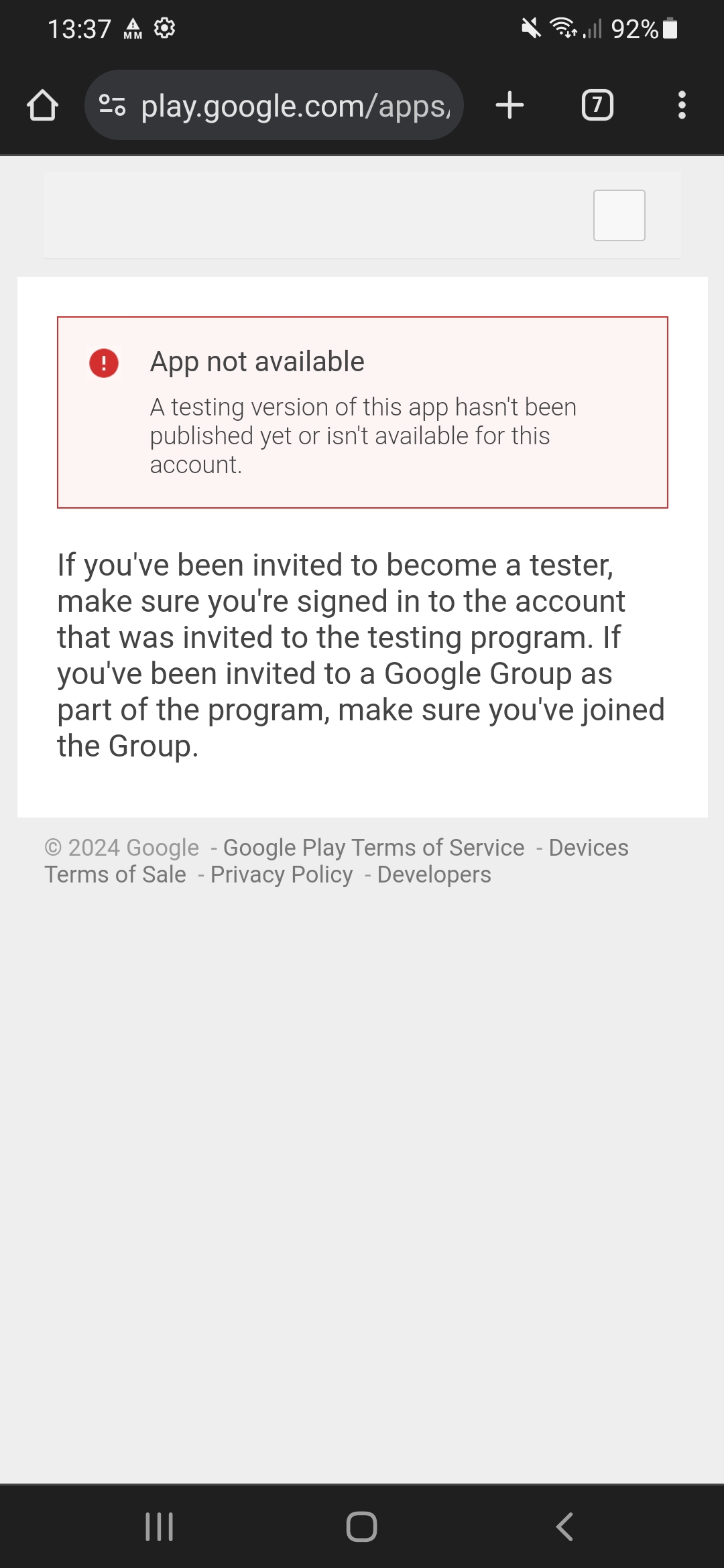Tap the muted sound status icon
The height and width of the screenshot is (1568, 724).
(x=530, y=29)
